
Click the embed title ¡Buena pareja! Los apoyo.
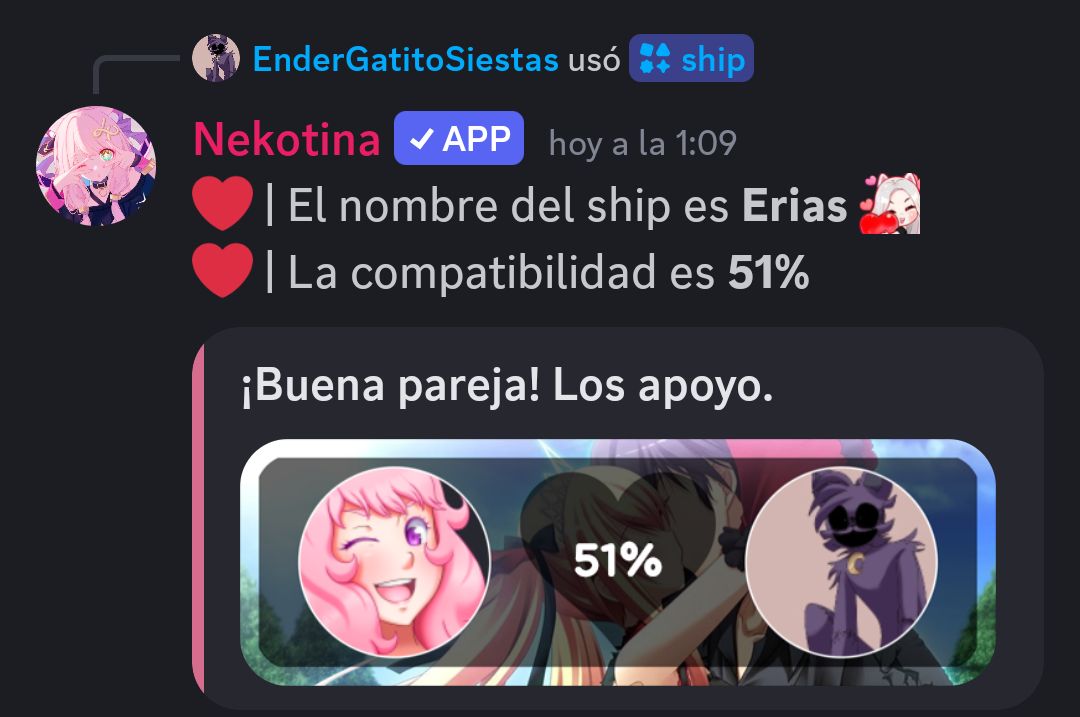coord(507,386)
